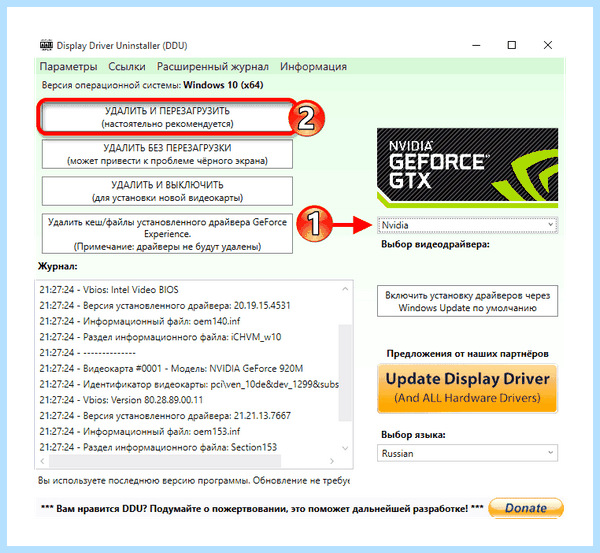This screenshot has width=600, height=553.
Task: Click the 'Windows 10 (x64)' OS version text
Action: point(223,85)
